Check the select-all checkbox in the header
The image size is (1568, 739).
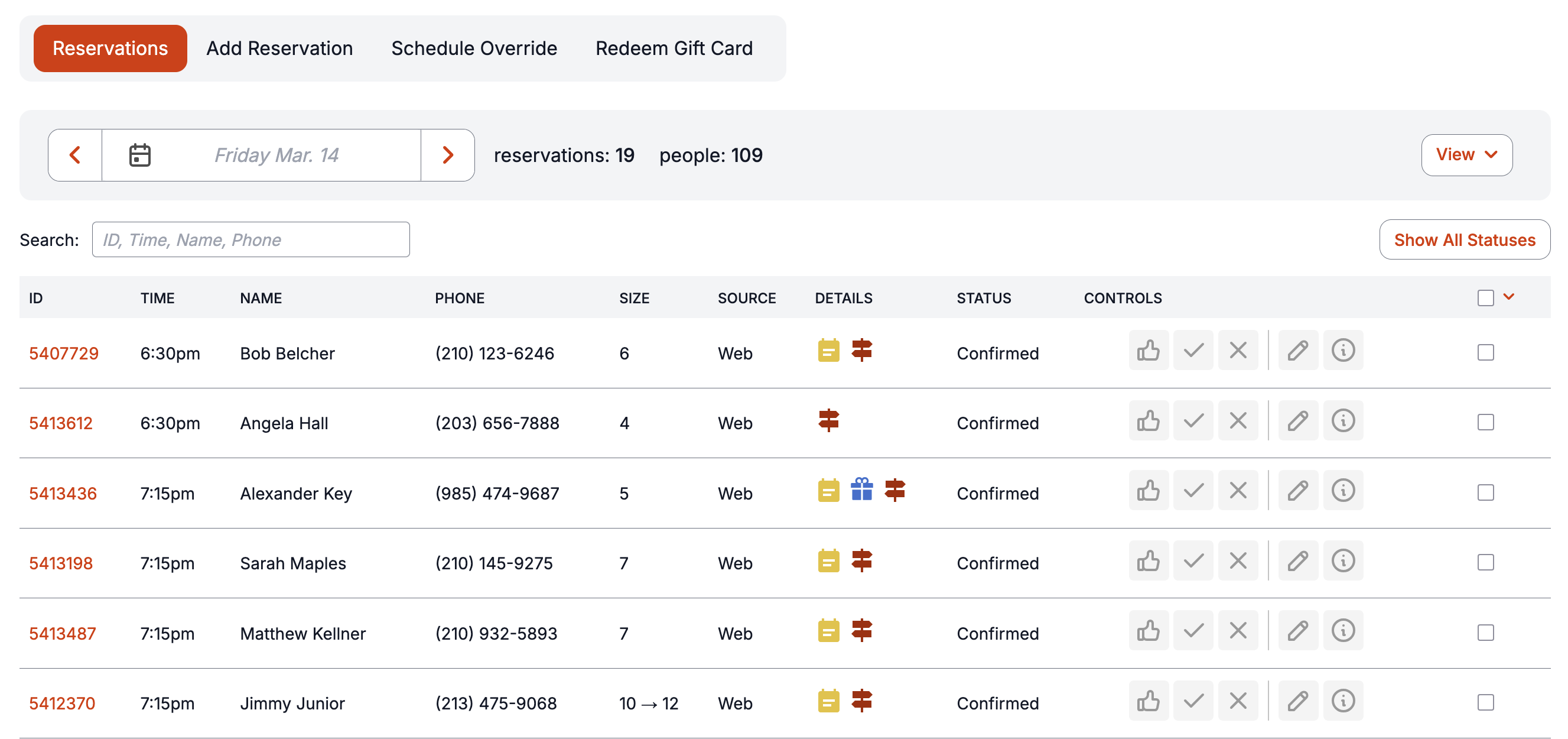pos(1485,297)
